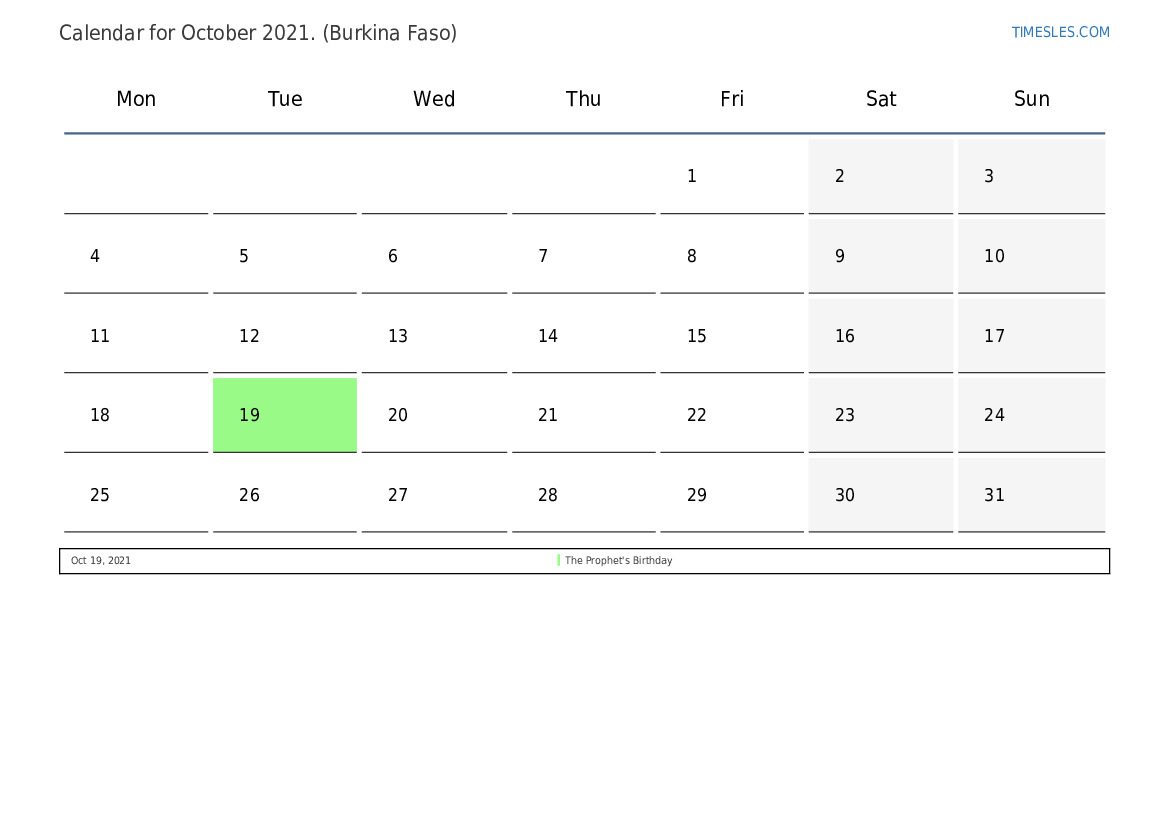Click the Oct 19, 2021 date text
Viewport: 1169px width, 827px height.
[101, 561]
